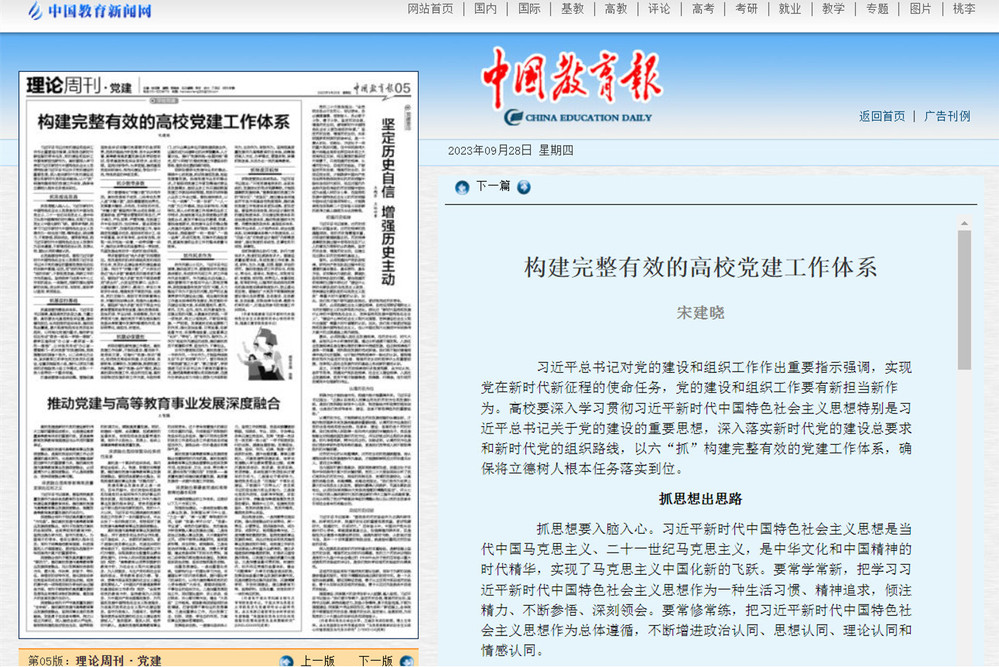
Task: Click the 返回首页 link
Action: tap(881, 116)
